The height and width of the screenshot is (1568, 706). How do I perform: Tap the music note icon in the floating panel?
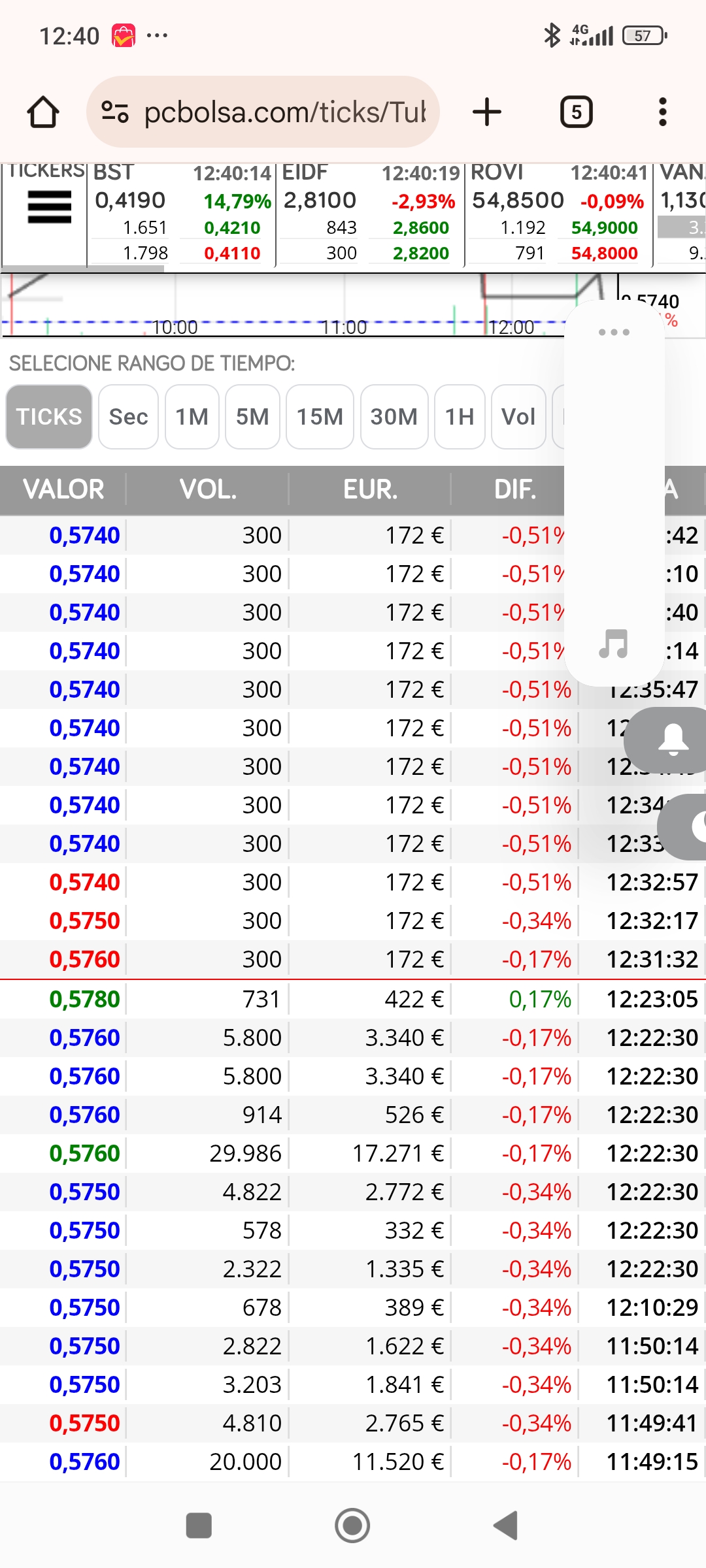(614, 644)
